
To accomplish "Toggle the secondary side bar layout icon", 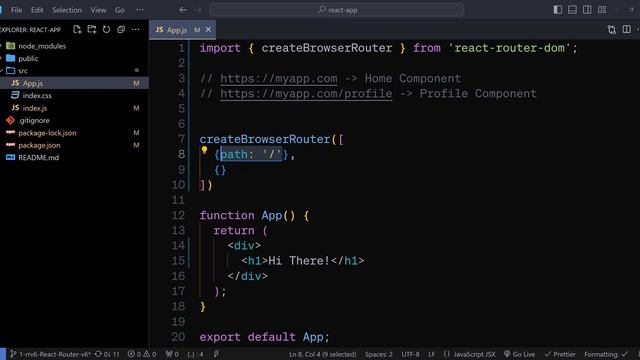I will coord(587,10).
